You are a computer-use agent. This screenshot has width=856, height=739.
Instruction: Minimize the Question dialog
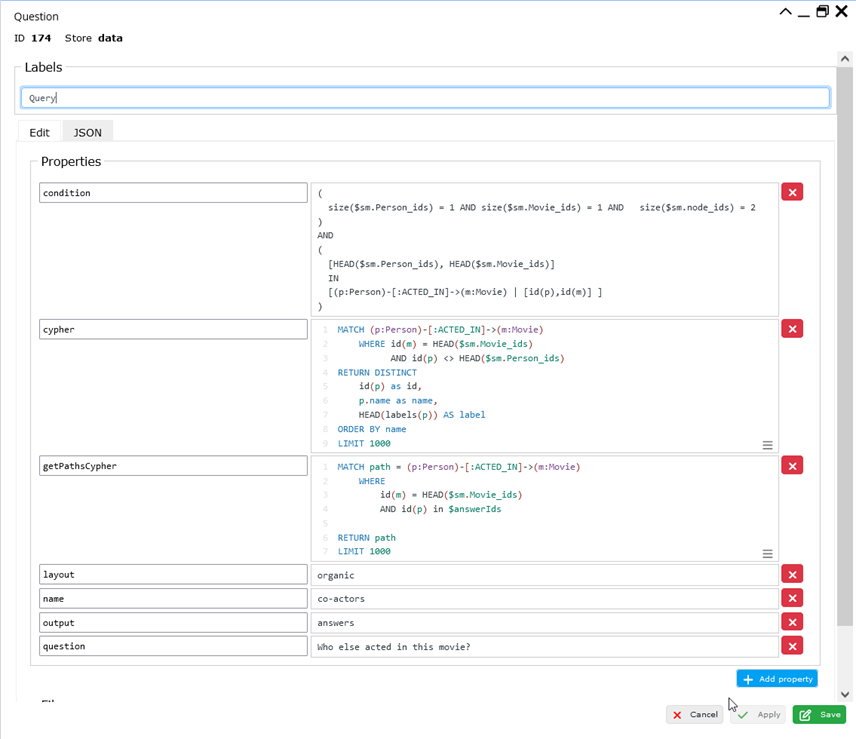pos(803,13)
